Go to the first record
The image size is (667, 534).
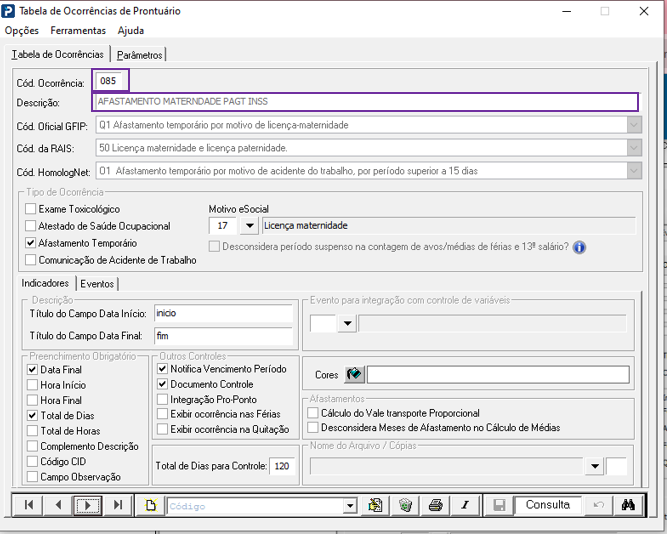(28, 505)
